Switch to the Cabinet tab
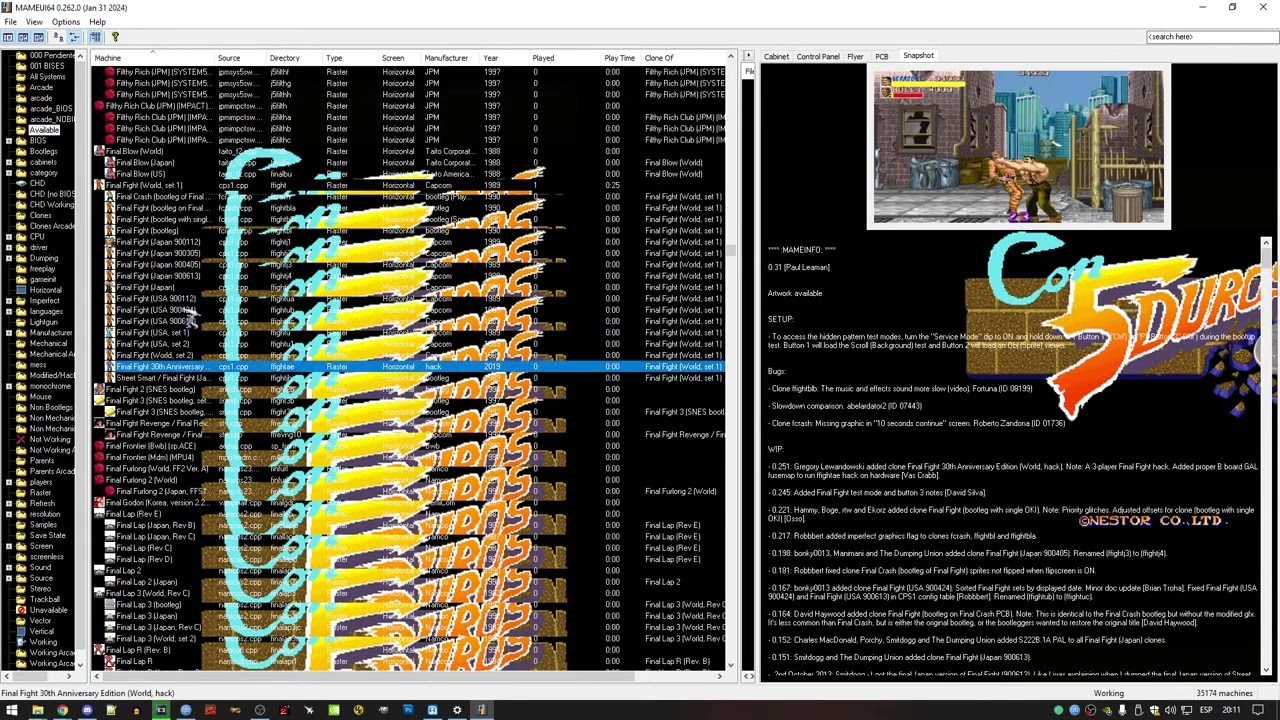The image size is (1280, 720). 776,57
